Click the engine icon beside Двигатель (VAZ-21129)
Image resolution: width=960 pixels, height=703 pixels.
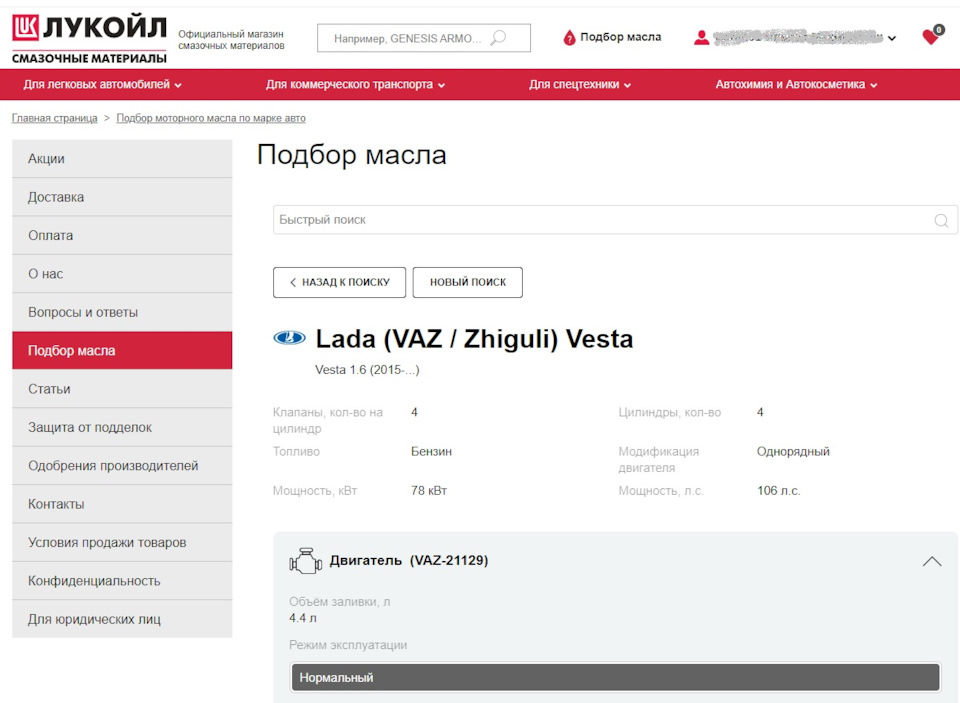[305, 560]
